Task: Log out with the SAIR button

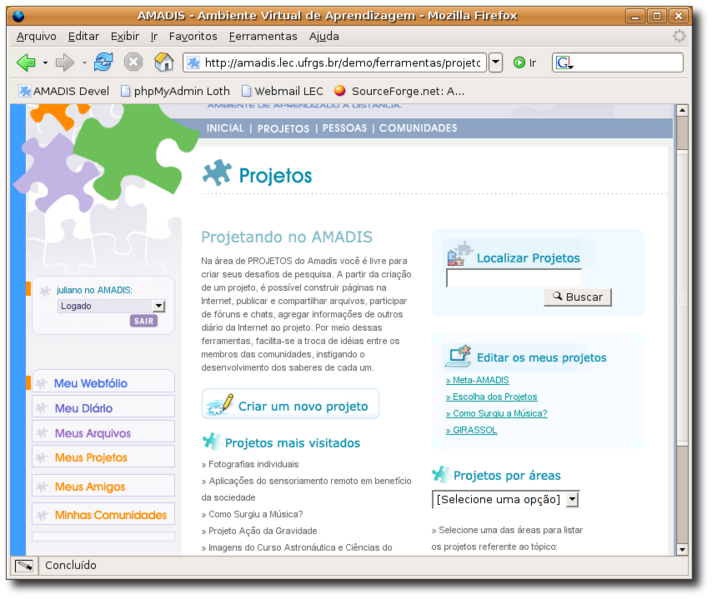Action: tap(143, 321)
